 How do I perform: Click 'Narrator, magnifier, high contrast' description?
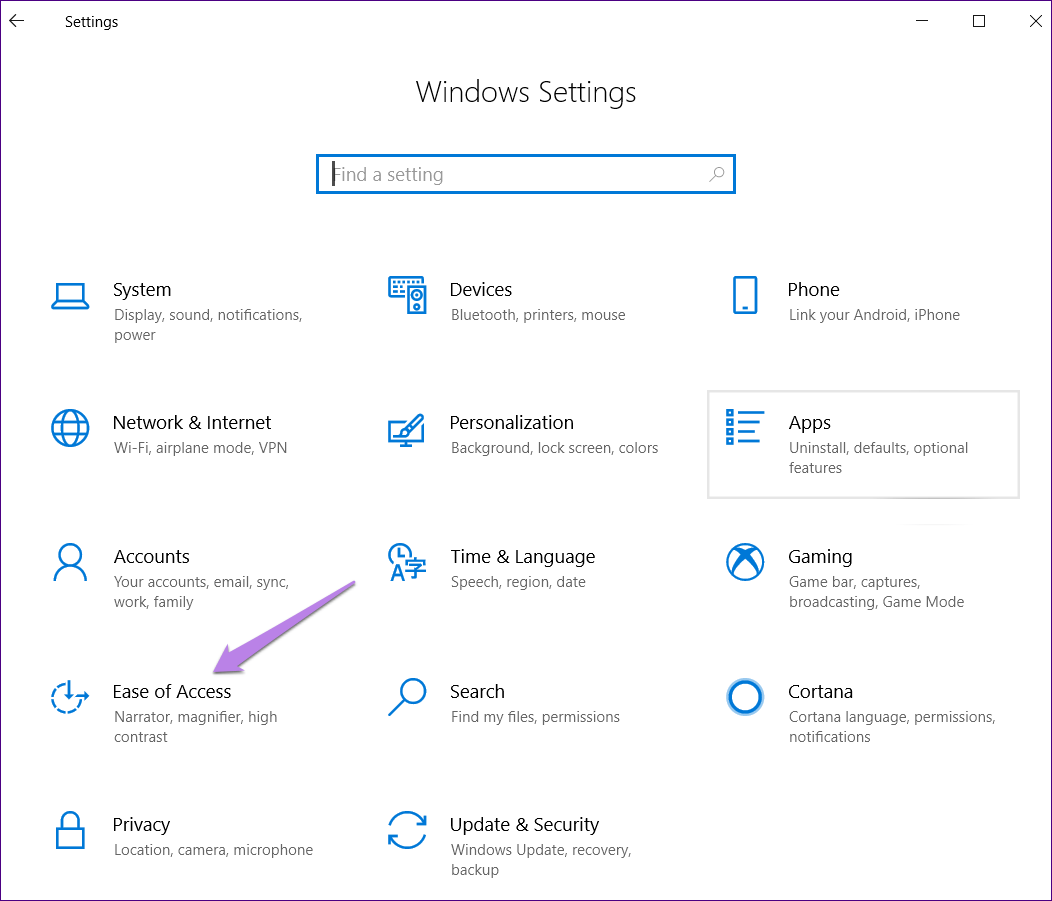click(x=195, y=727)
